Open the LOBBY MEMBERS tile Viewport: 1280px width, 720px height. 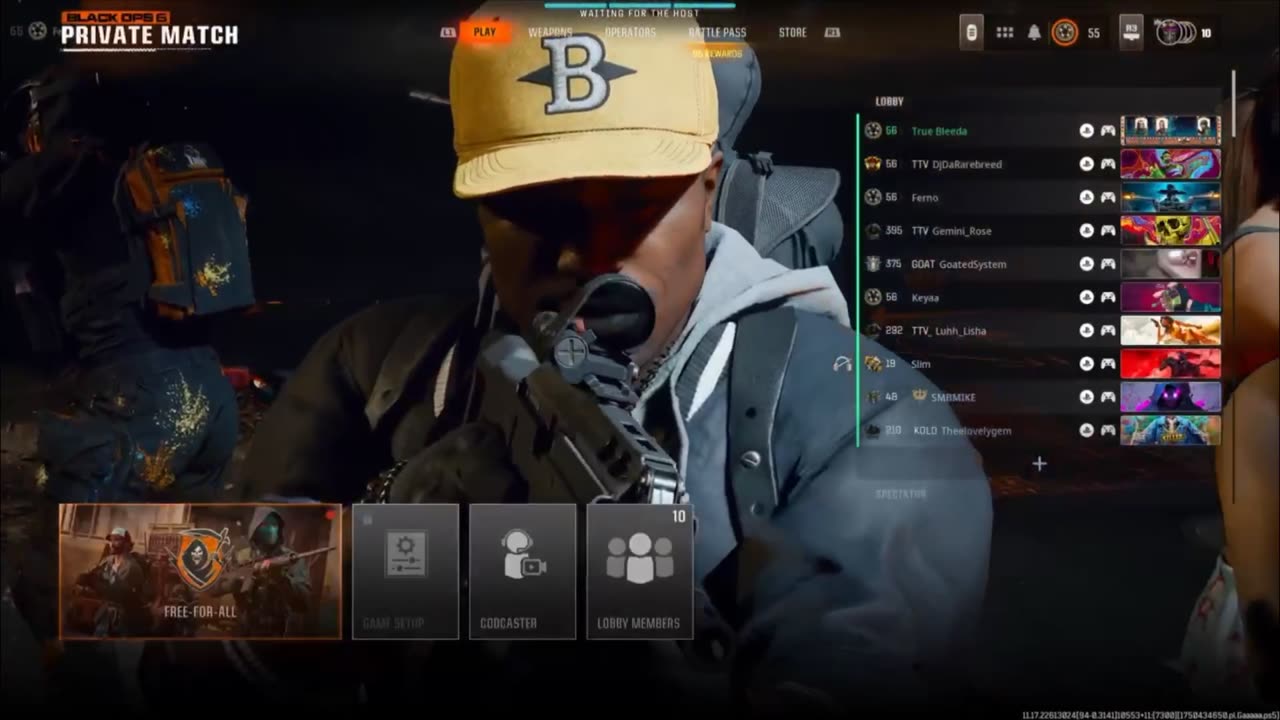click(x=639, y=571)
